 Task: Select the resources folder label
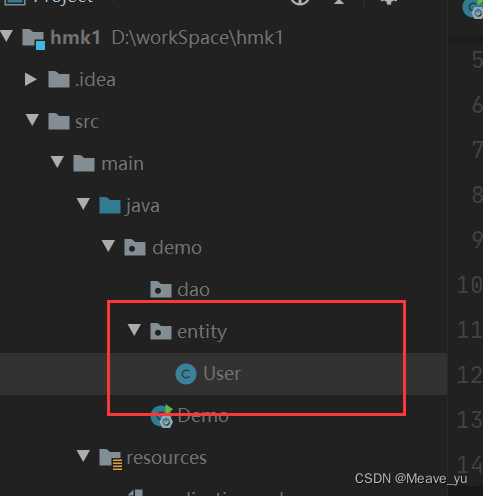click(x=167, y=458)
